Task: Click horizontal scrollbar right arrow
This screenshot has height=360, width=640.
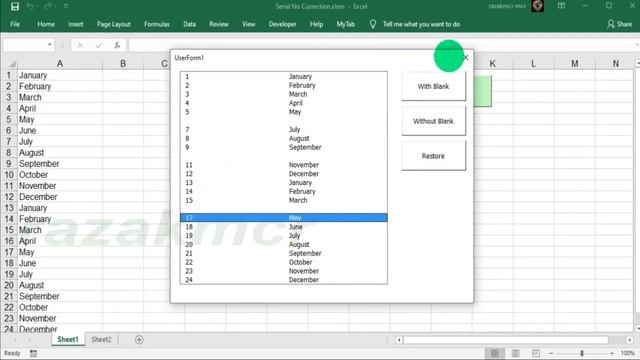Action: click(x=629, y=340)
